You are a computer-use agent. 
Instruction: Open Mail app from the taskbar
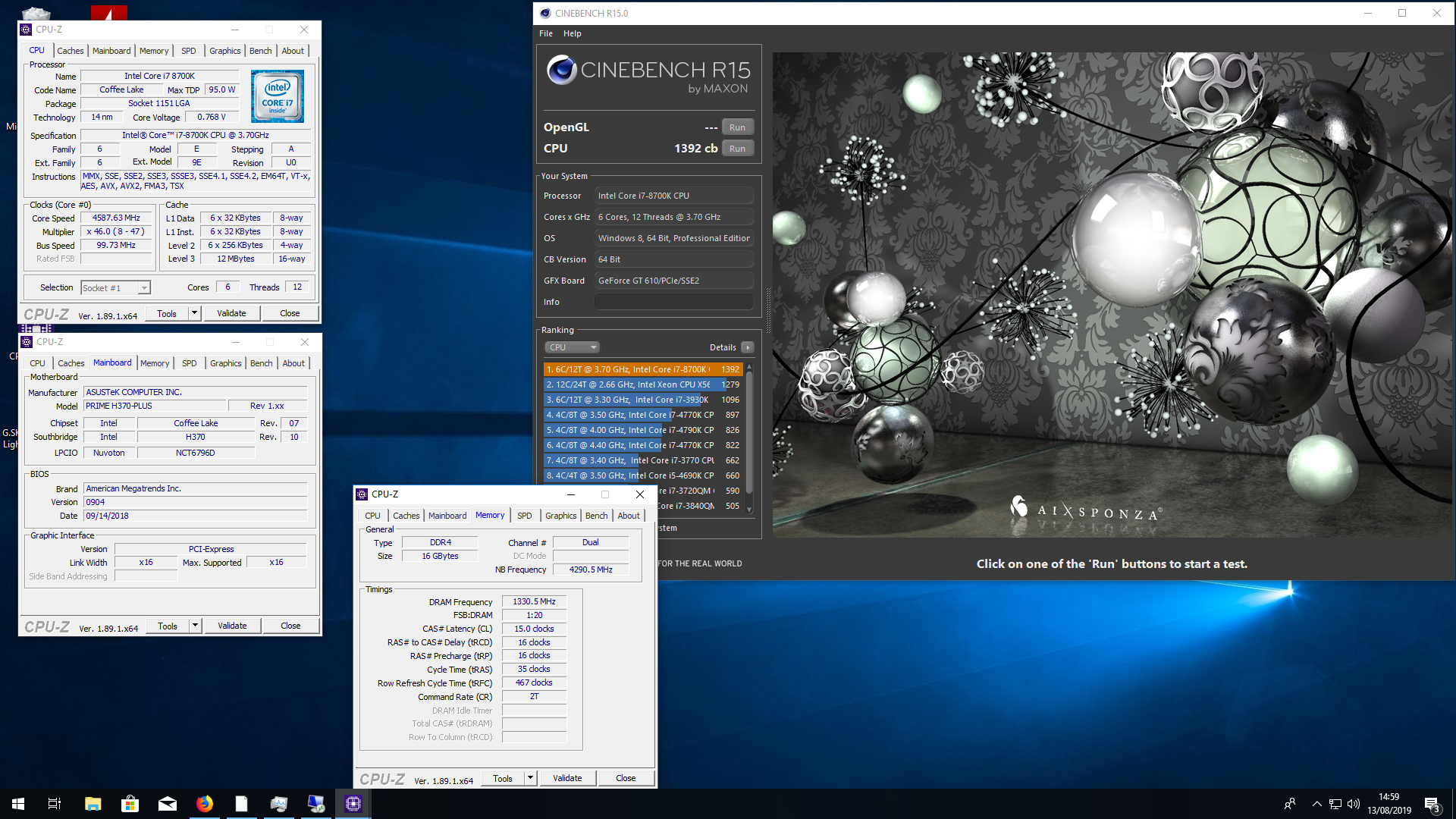pyautogui.click(x=168, y=804)
